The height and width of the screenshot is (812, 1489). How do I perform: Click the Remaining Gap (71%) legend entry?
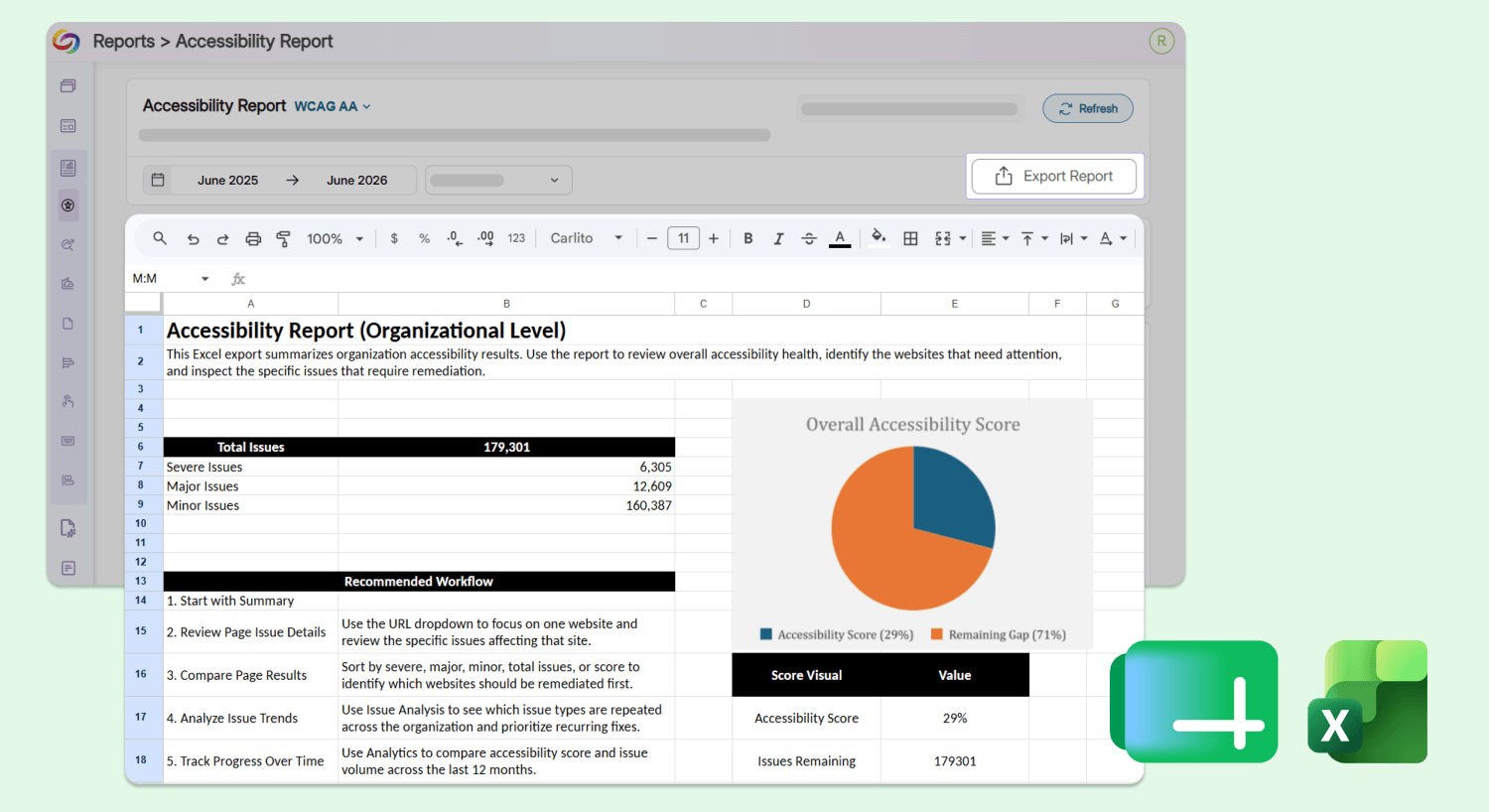[x=998, y=634]
